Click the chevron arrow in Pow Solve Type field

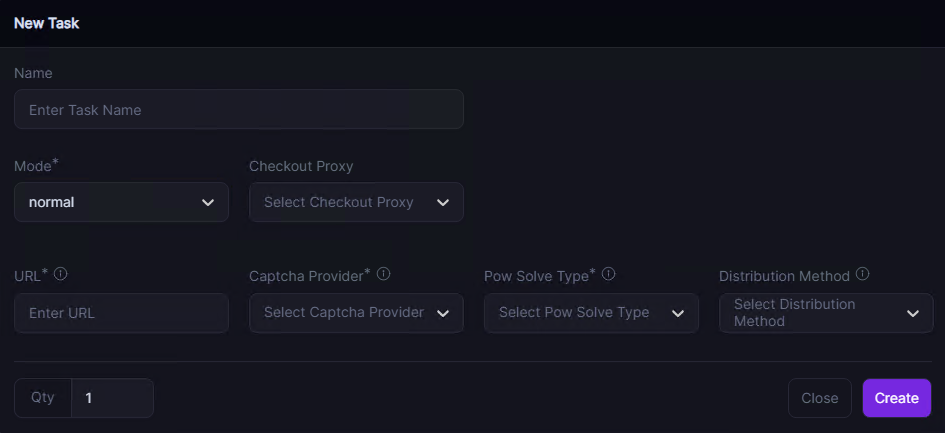point(678,313)
